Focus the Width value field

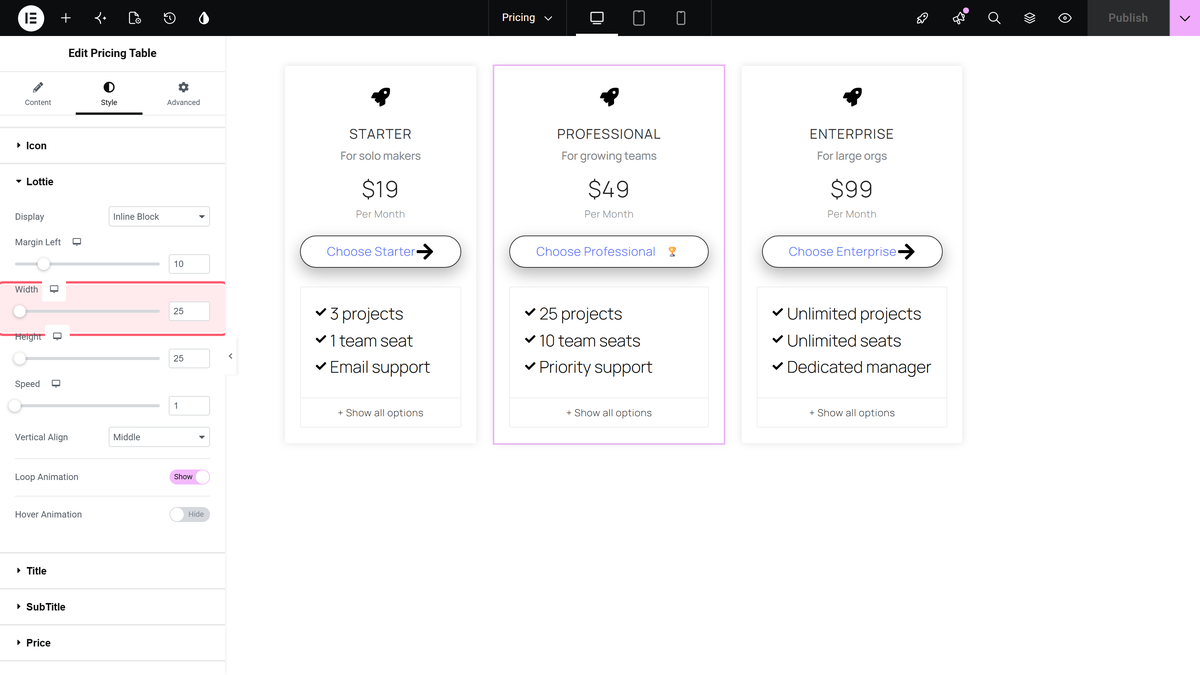(189, 311)
